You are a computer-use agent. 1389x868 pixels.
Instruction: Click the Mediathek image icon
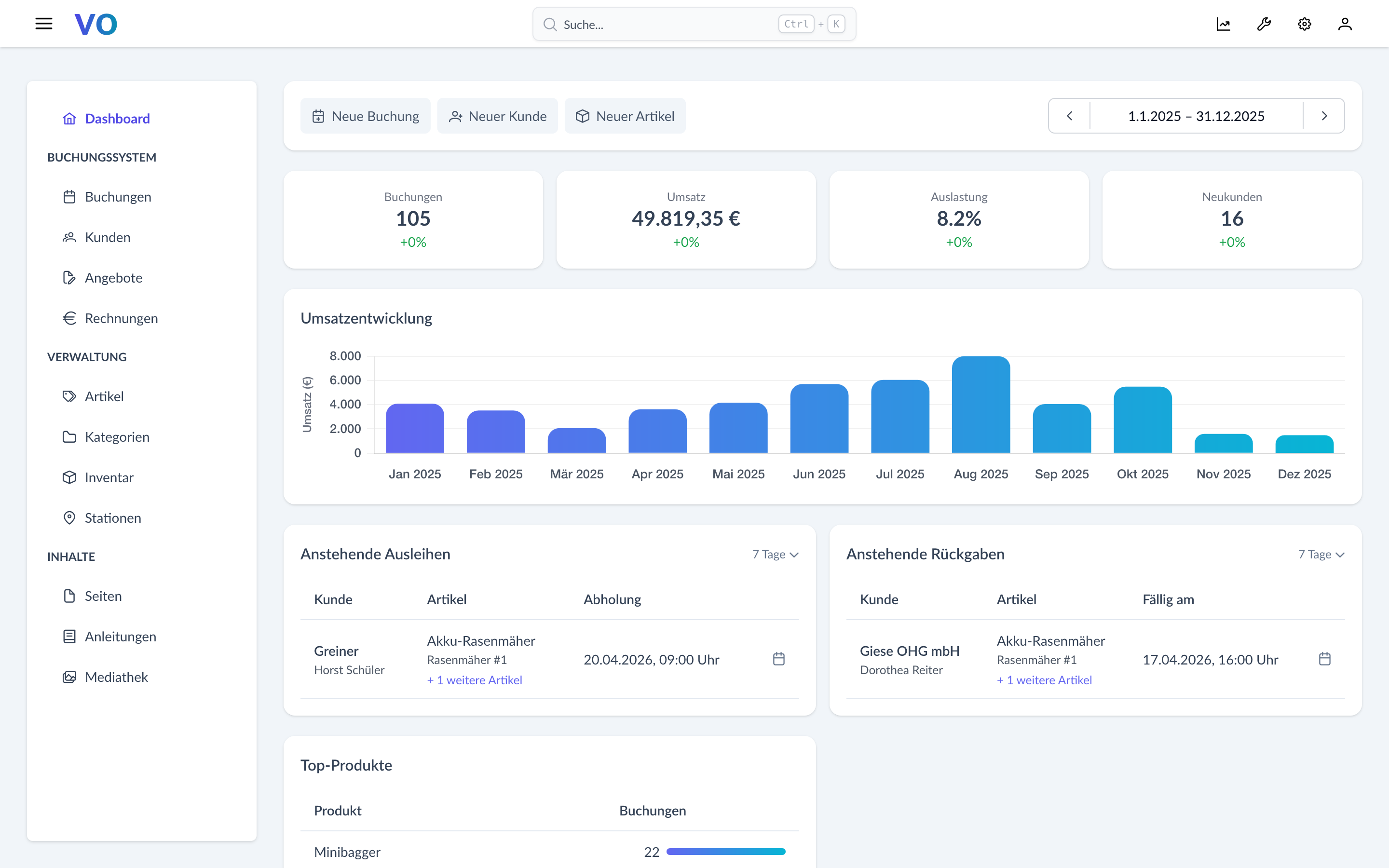pos(69,677)
